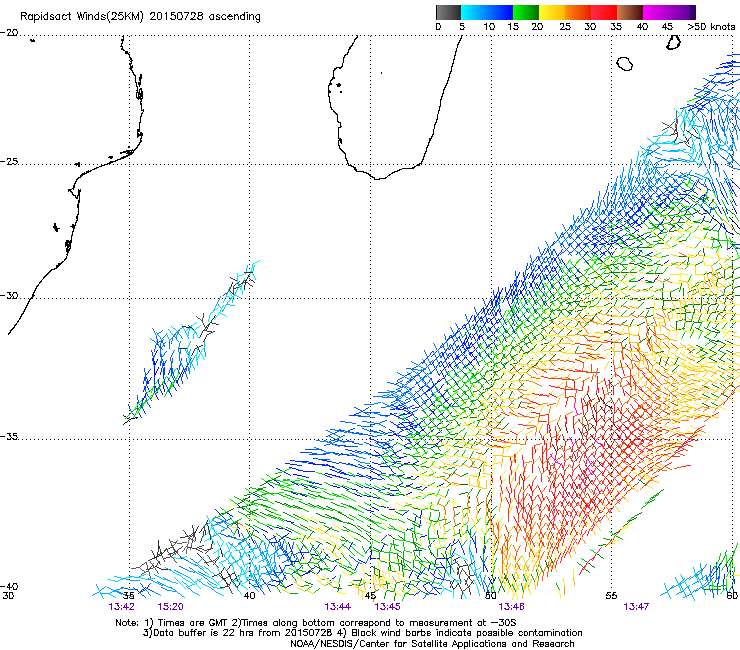This screenshot has height=650, width=740.
Task: Select the cyan-blue 5-15 knots legend band
Action: pos(487,12)
